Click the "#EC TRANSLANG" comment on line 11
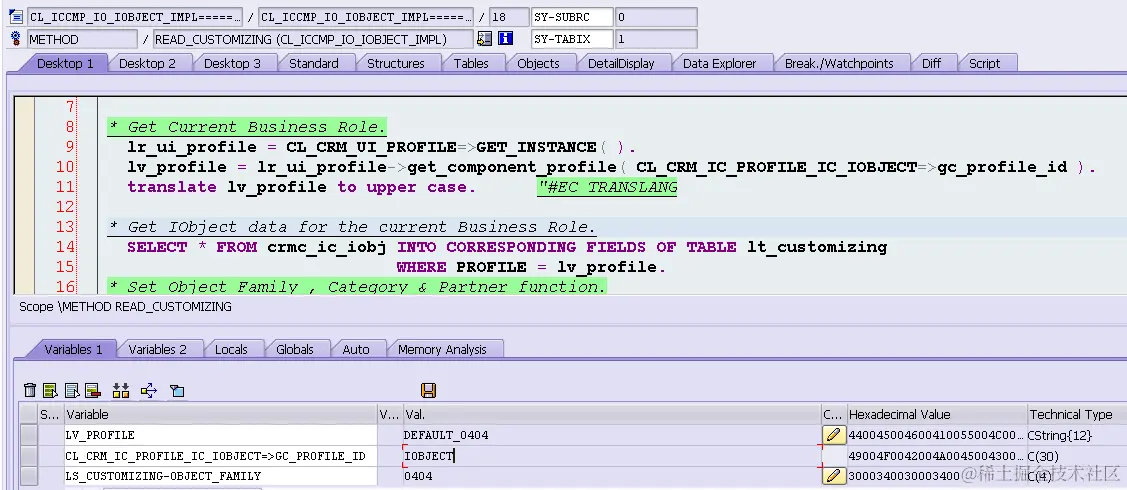The image size is (1127, 490). coord(607,188)
